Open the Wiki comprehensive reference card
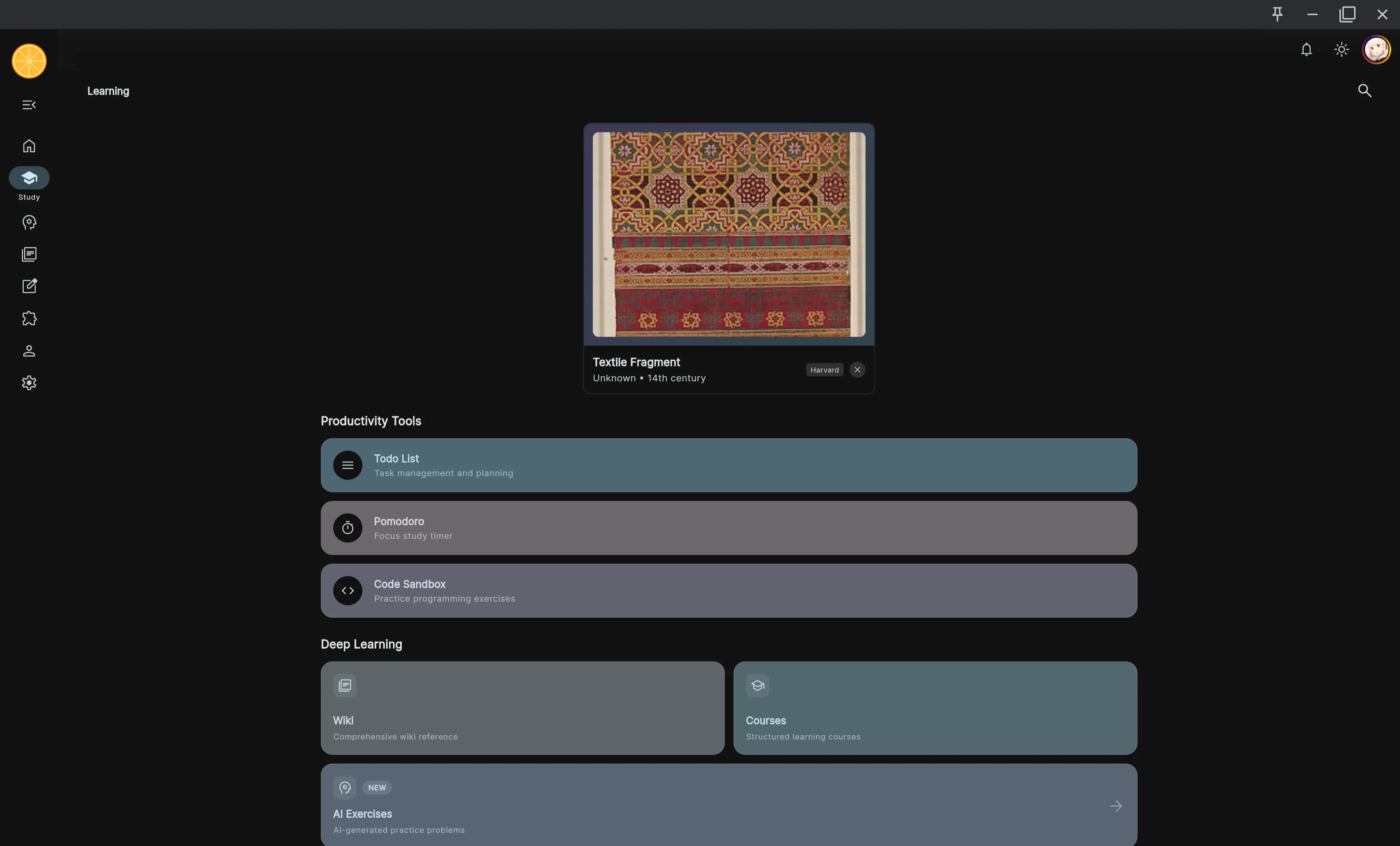Screen dimensions: 1400x846 coord(522,708)
